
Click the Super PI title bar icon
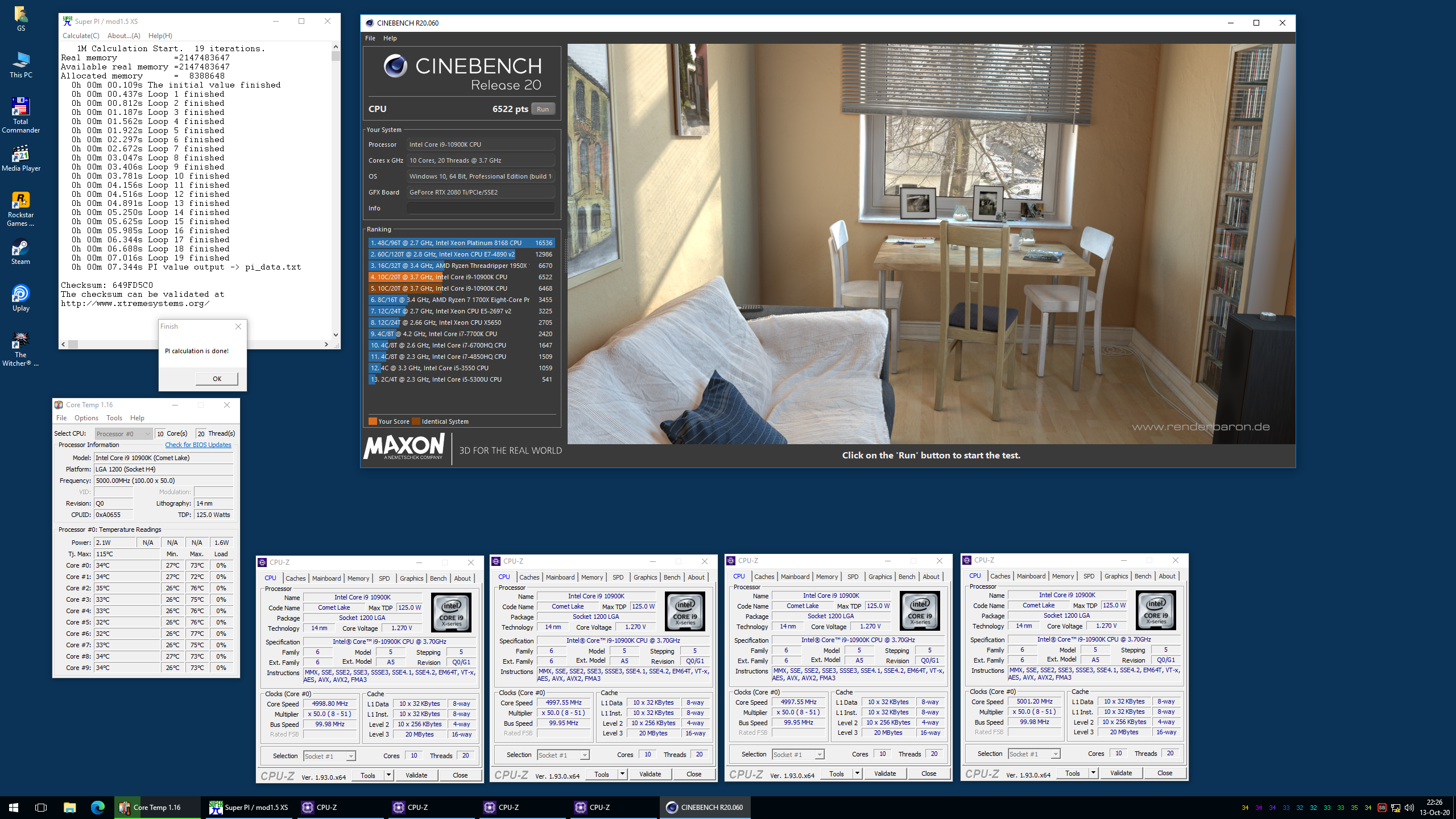(67, 21)
